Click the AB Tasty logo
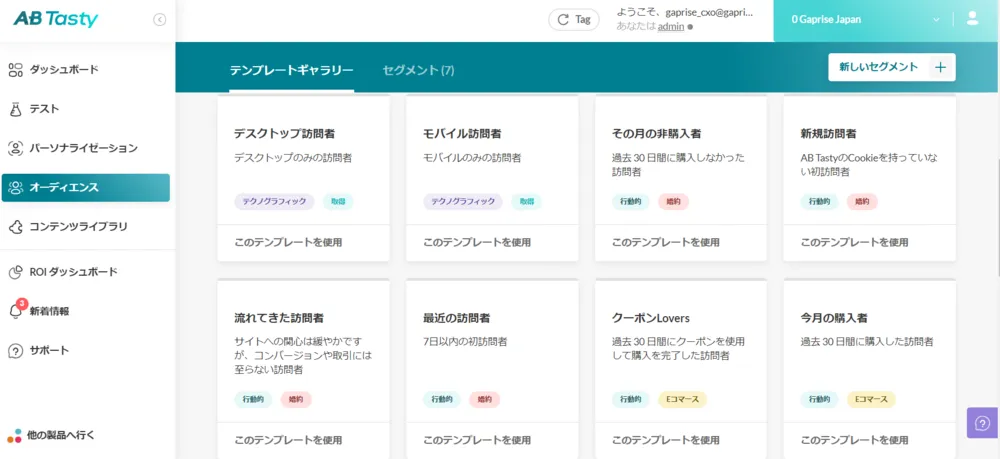The image size is (1000, 459). (56, 19)
